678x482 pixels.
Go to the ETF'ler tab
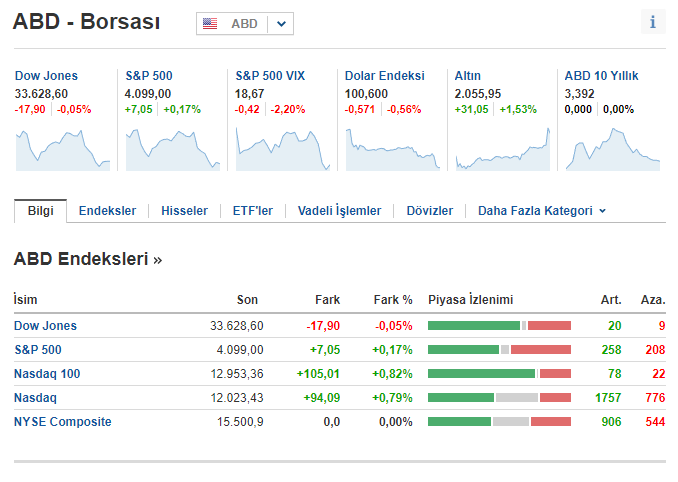pyautogui.click(x=252, y=211)
